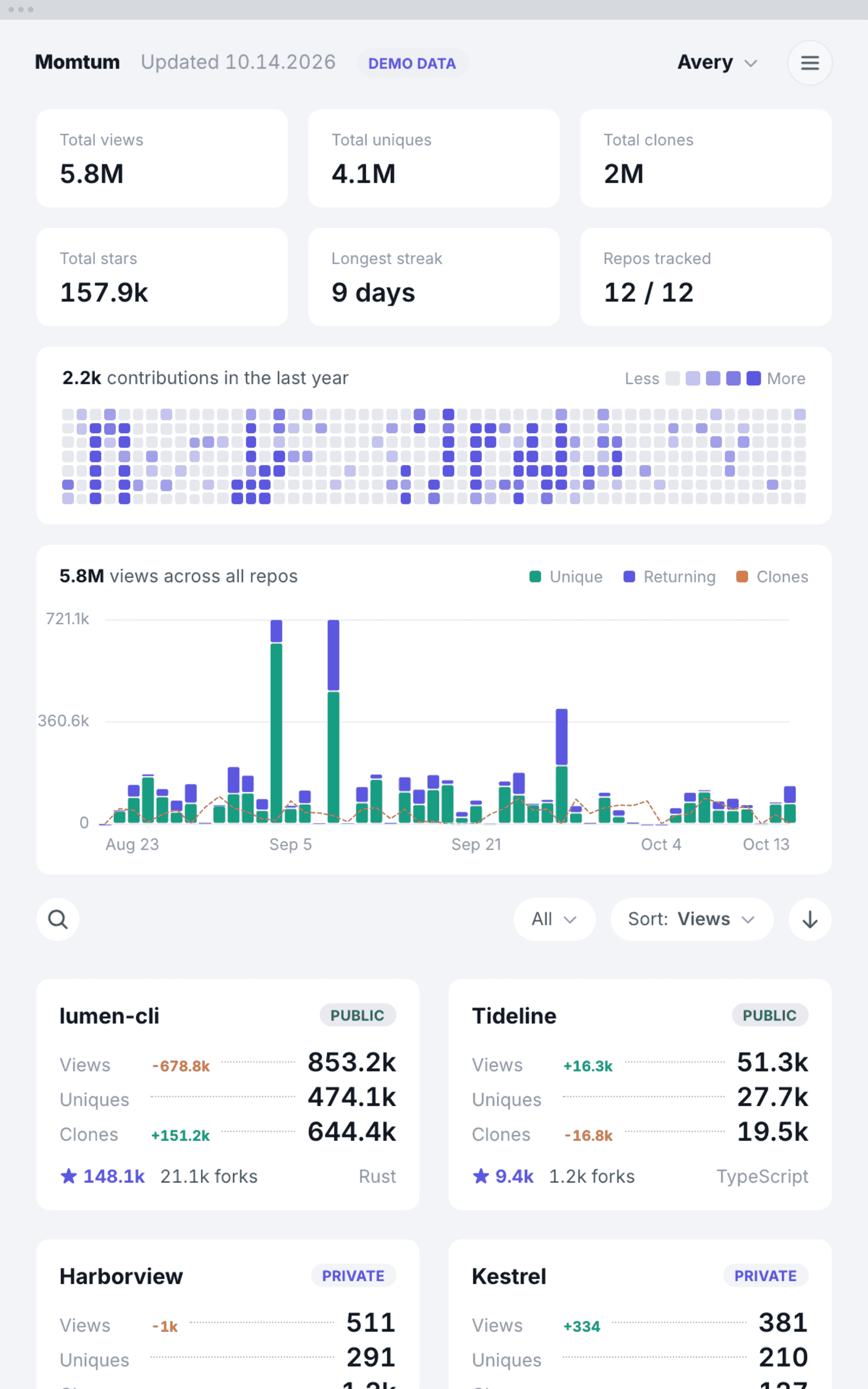Viewport: 868px width, 1389px height.
Task: Click the Total views stat card
Action: [162, 159]
